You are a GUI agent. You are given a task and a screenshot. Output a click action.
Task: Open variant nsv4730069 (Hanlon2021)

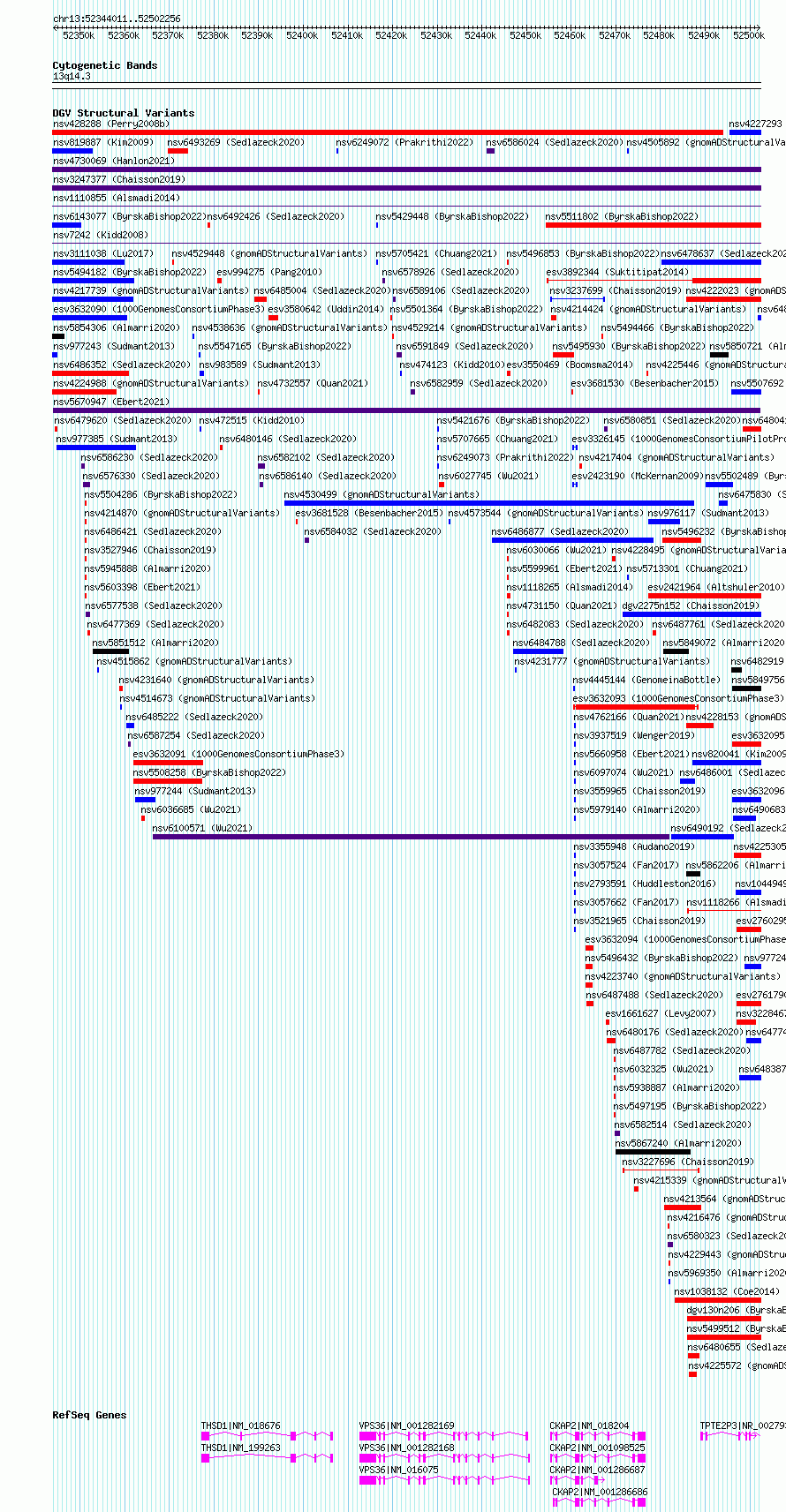click(114, 161)
